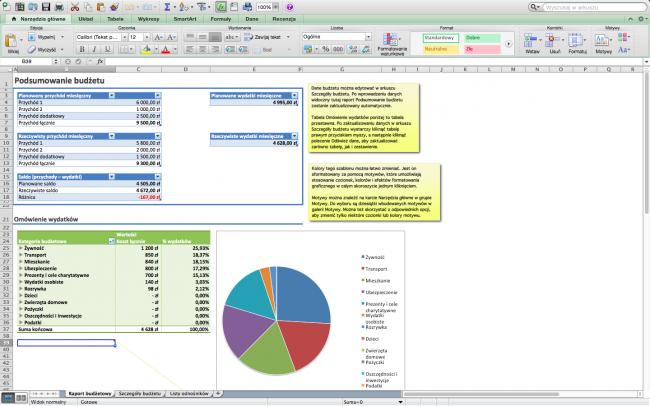Create a new workbook with toolbar icon

pos(6,7)
